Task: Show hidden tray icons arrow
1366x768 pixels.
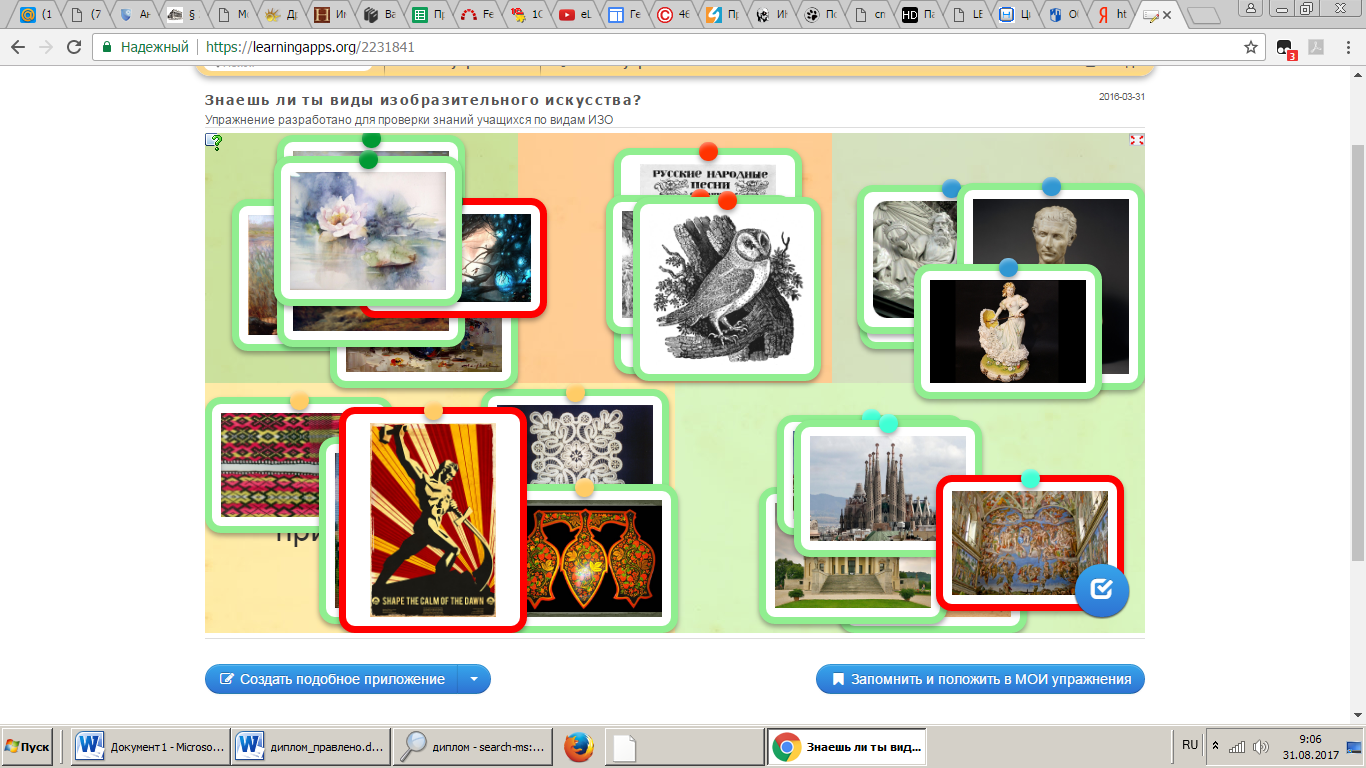Action: pos(1215,746)
